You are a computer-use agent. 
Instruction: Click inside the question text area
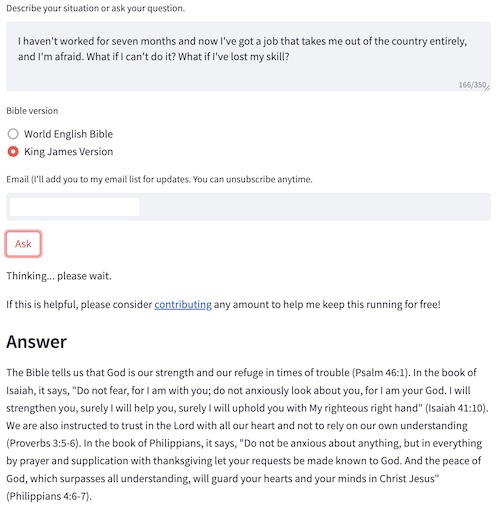point(248,57)
